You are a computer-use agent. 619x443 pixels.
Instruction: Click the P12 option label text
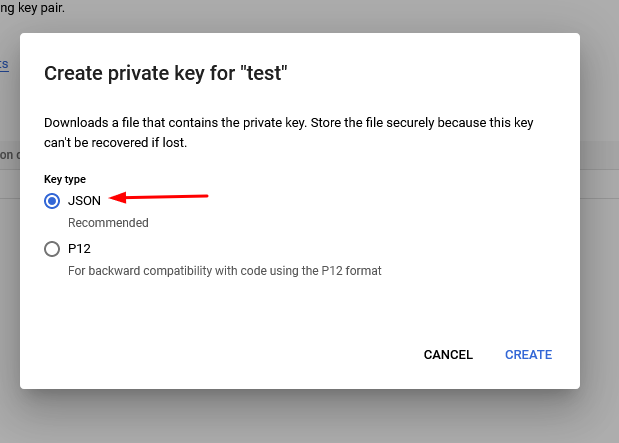(79, 249)
